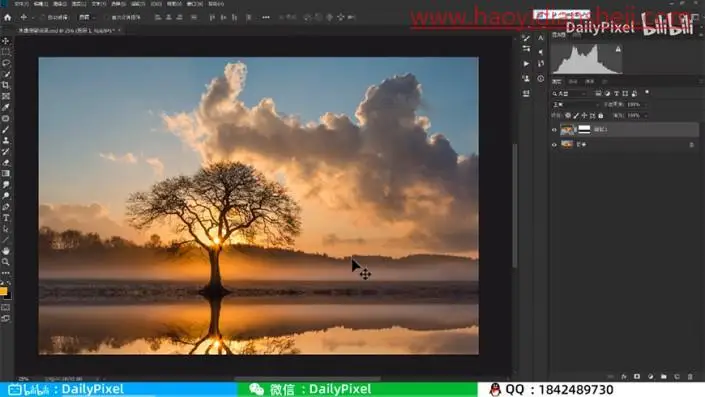The image size is (705, 397).
Task: Open the File menu
Action: (x=21, y=4)
